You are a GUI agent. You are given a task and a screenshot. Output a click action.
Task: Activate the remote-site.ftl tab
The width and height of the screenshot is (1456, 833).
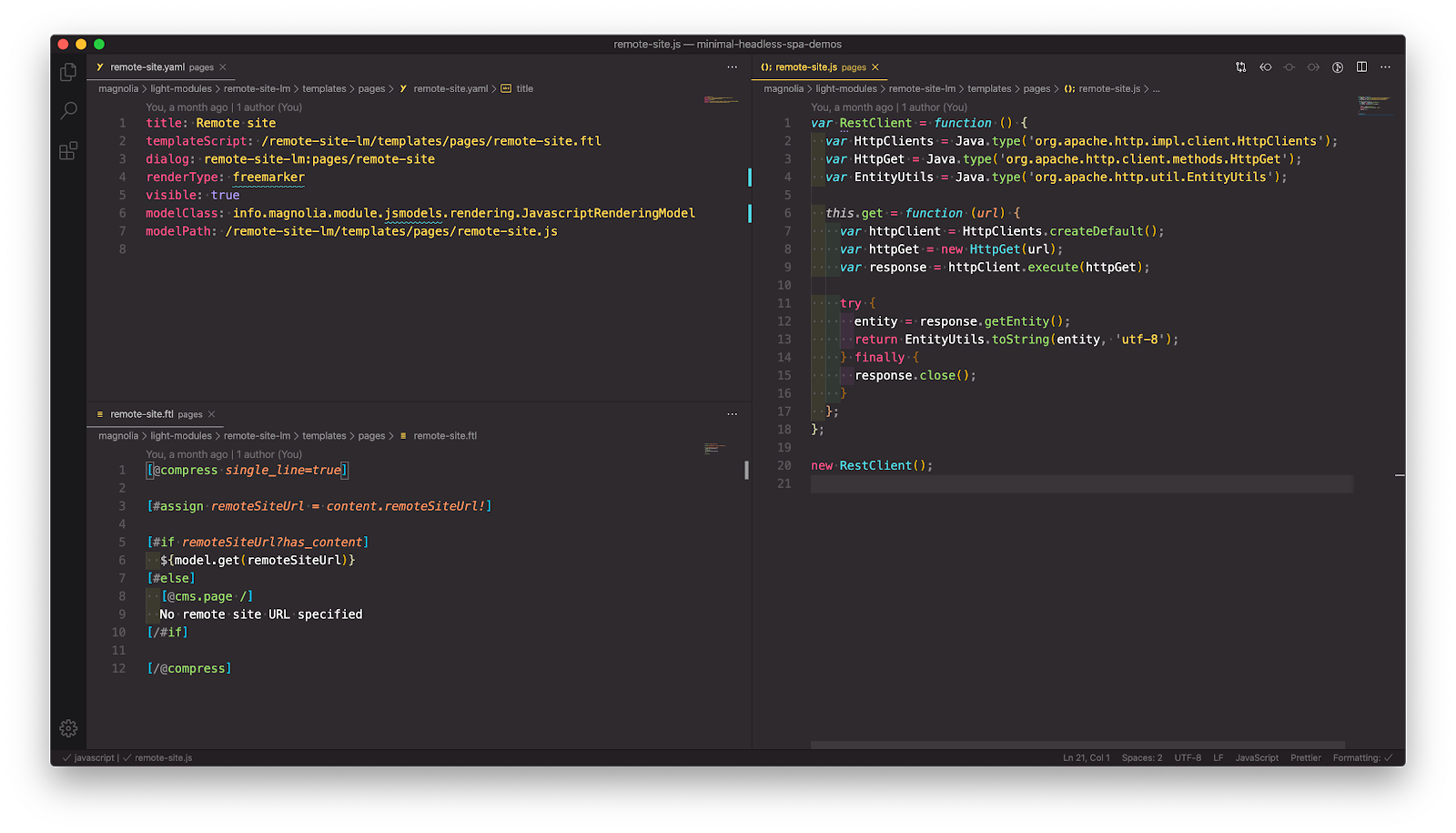(142, 414)
